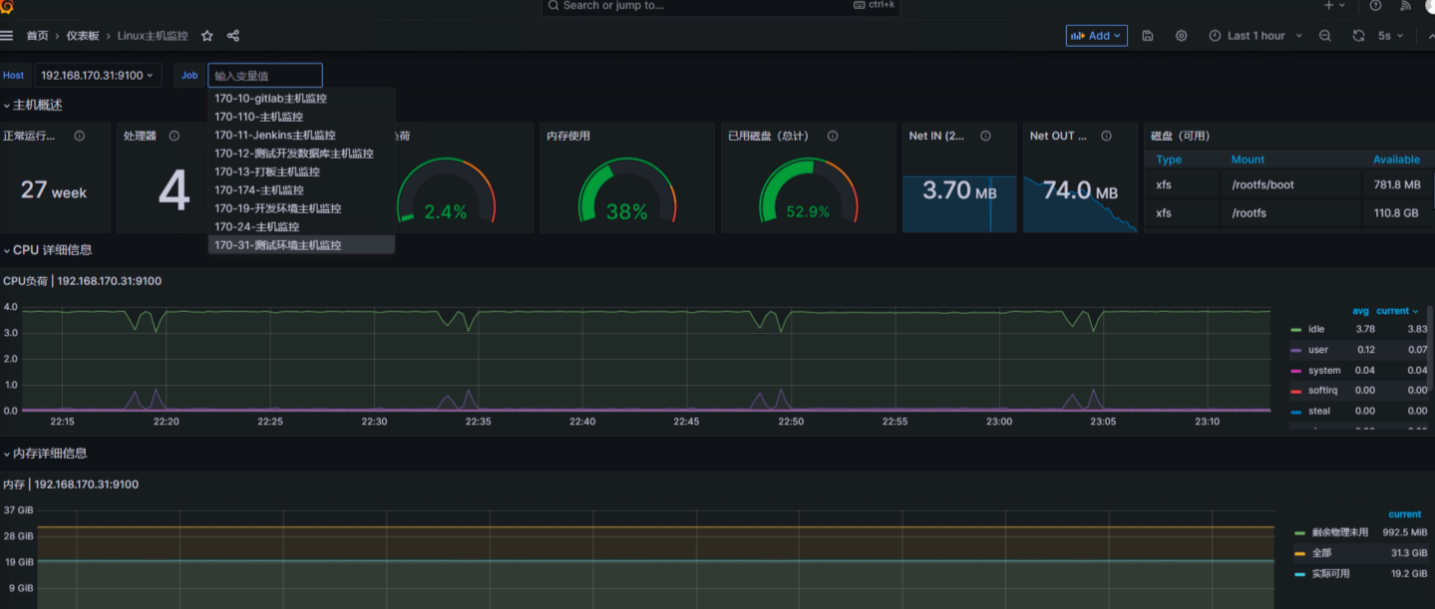Show info for 已用磁盘（总计）panel
The width and height of the screenshot is (1435, 609).
(832, 136)
